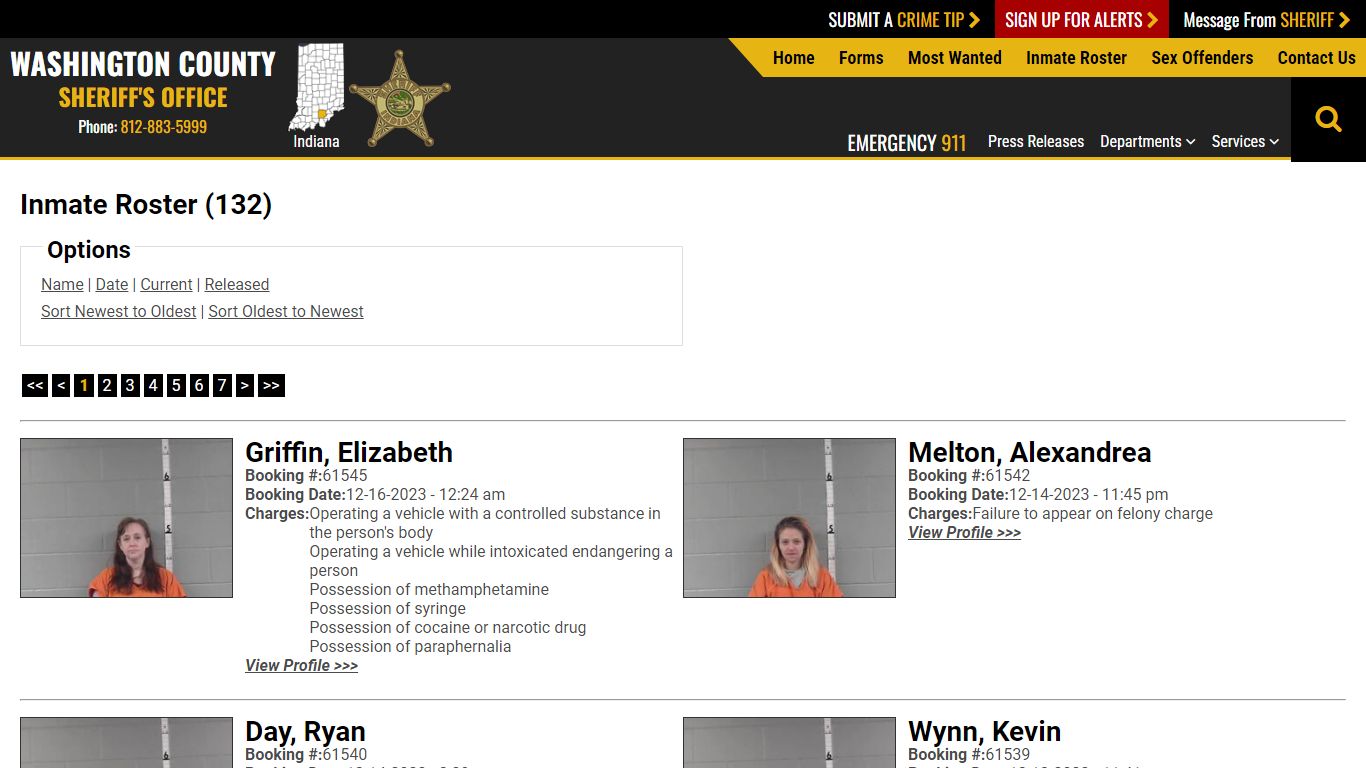Go to the Home menu item
Screen dimensions: 1366x768
(x=794, y=58)
